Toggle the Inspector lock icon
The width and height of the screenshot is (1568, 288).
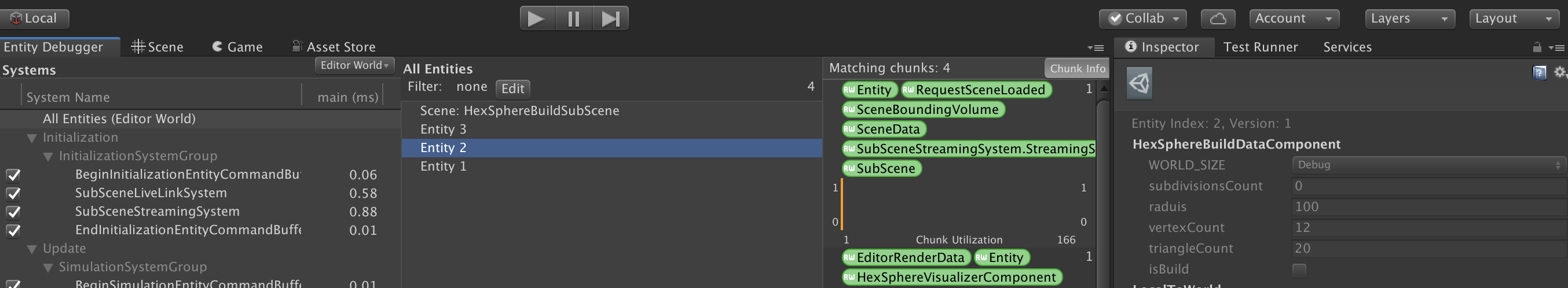tap(1537, 47)
